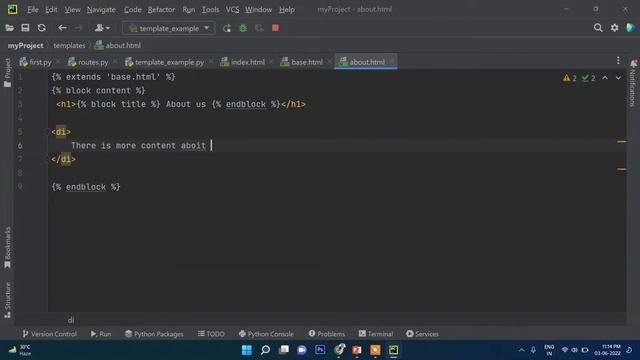Toggle the Notifications tool window
Image resolution: width=640 pixels, height=360 pixels.
point(633,83)
